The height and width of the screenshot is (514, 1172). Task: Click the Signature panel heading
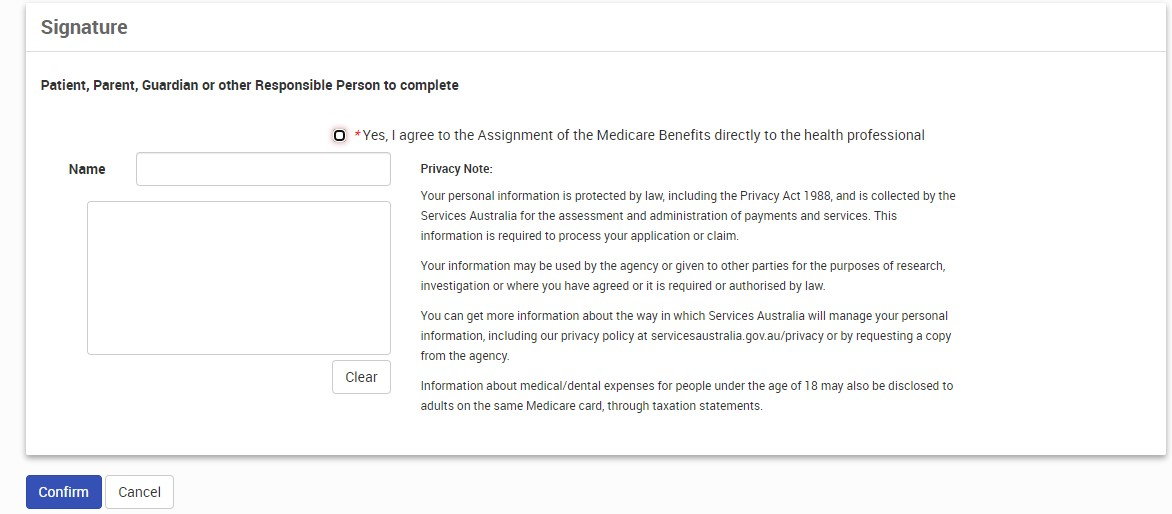click(x=84, y=28)
